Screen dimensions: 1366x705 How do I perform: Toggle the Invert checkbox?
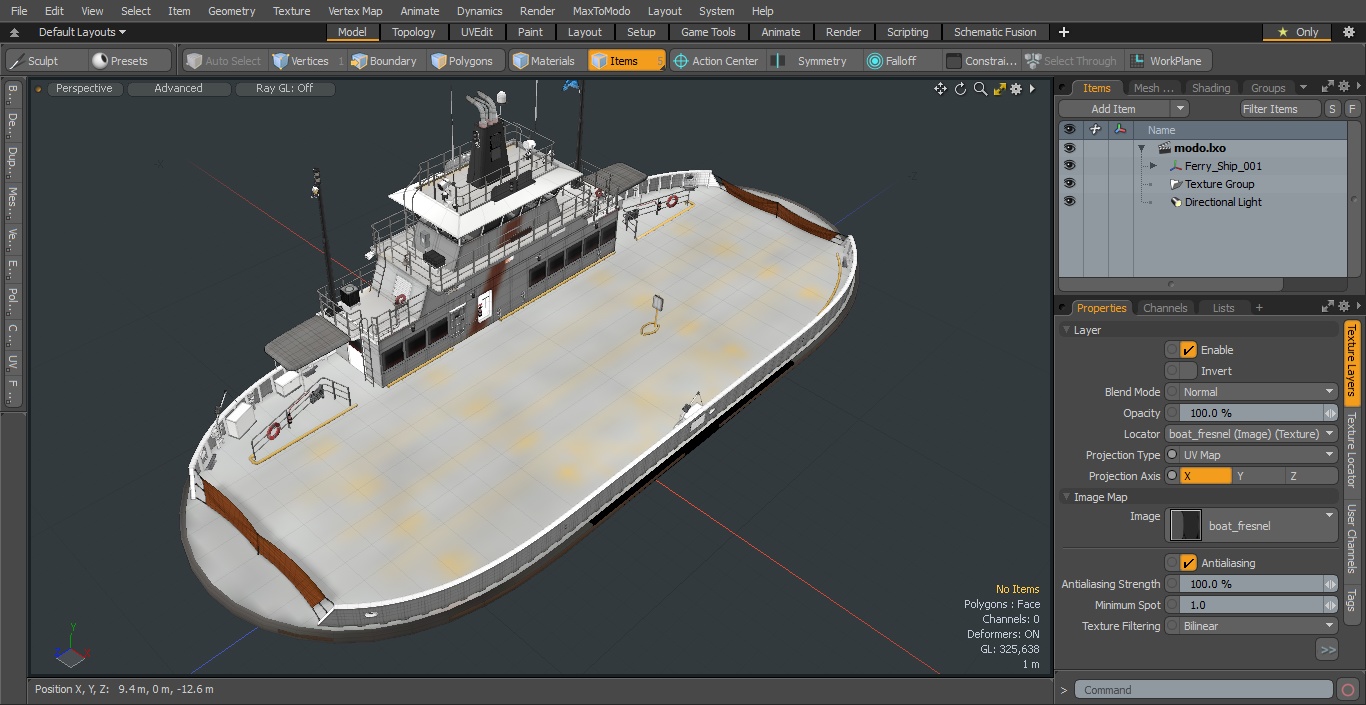tap(1188, 371)
